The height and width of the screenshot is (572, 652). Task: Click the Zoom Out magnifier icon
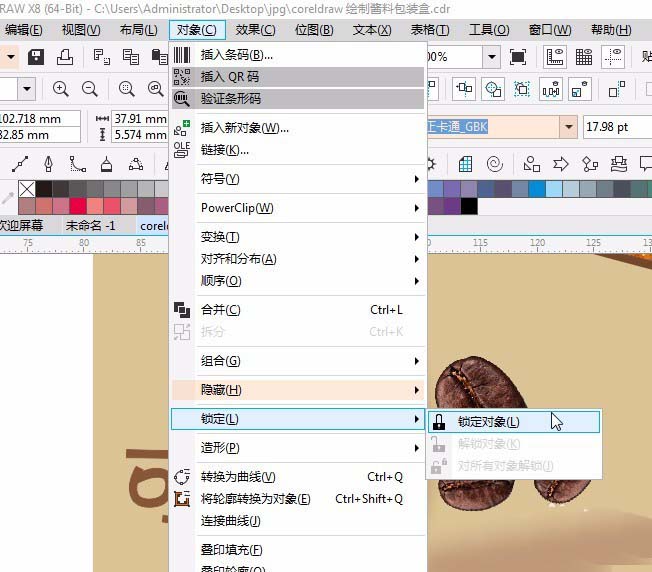89,89
